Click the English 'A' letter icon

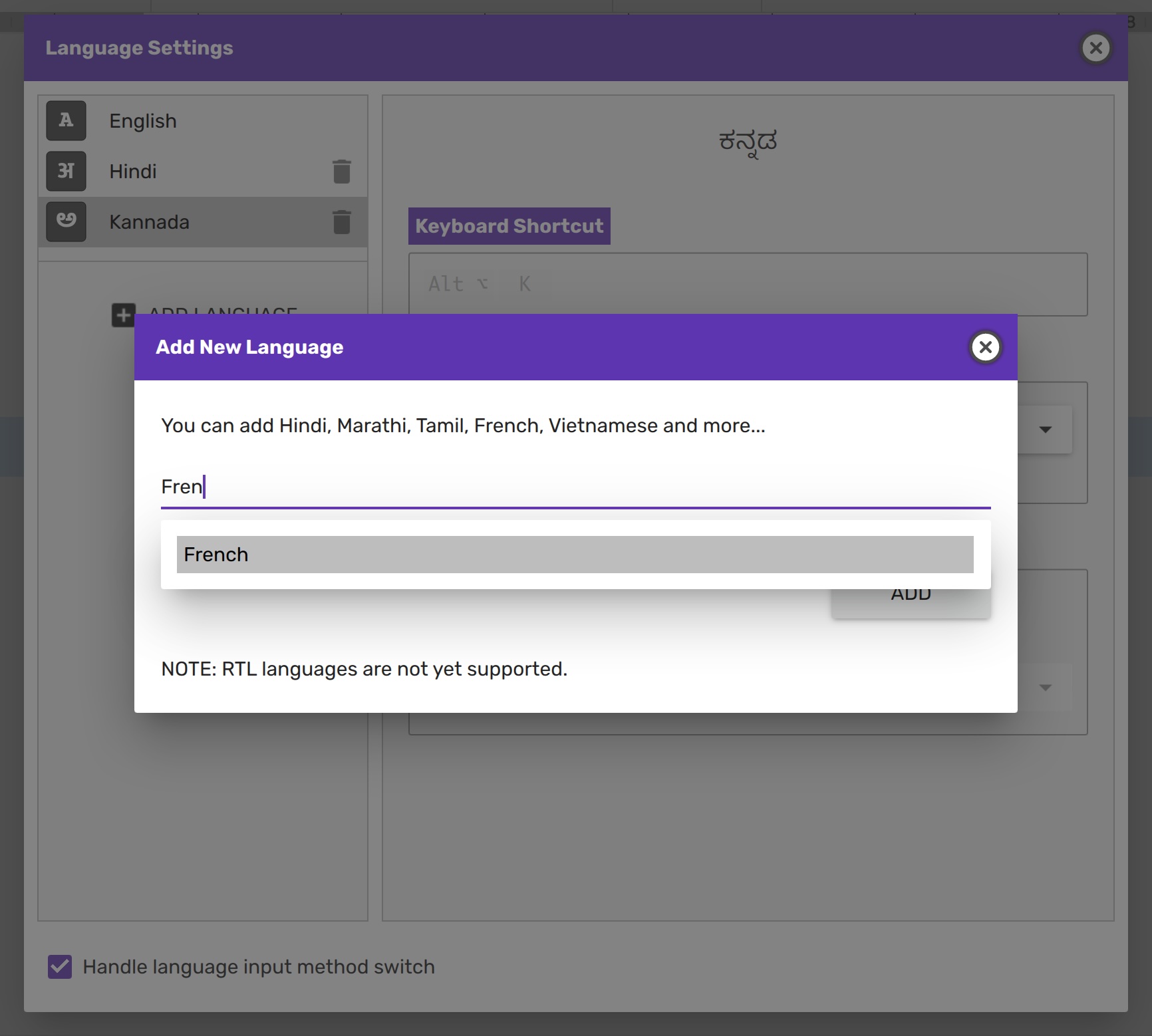pos(66,120)
